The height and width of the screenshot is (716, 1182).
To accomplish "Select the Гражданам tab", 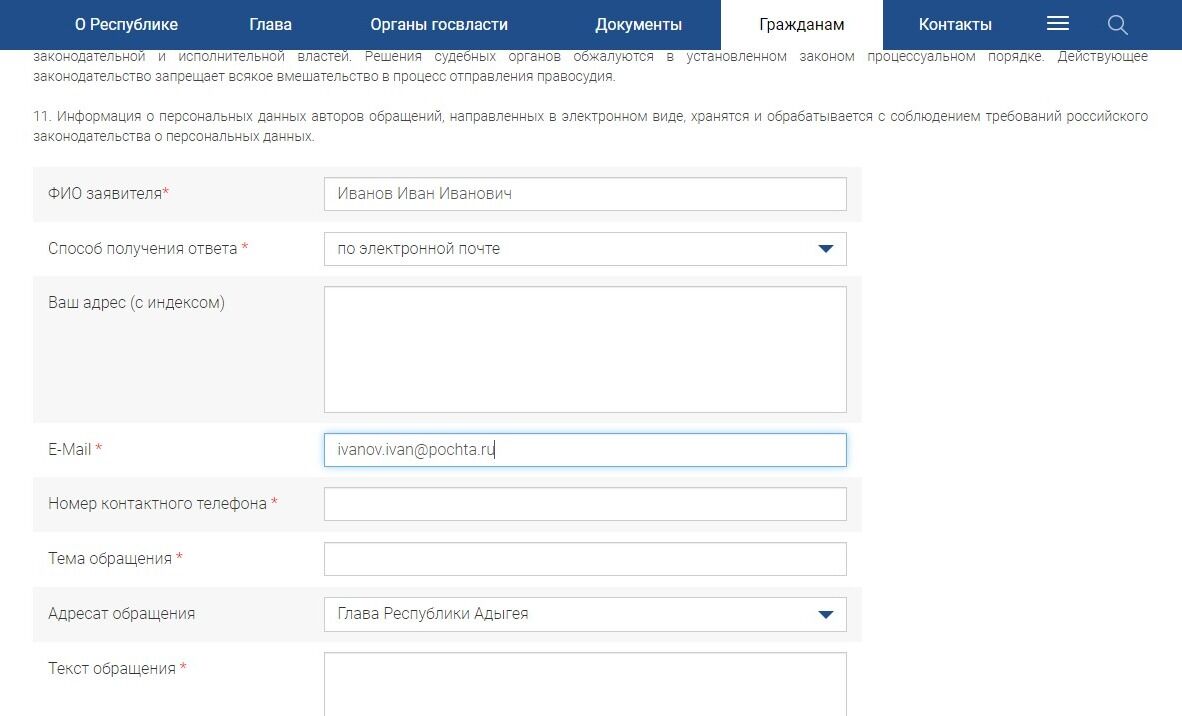I will tap(801, 25).
